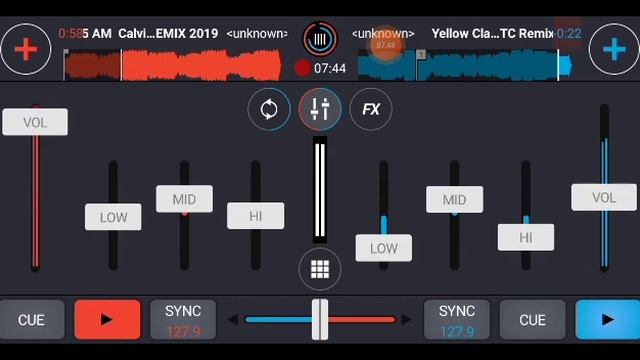Click the crossfader handle

(x=320, y=320)
